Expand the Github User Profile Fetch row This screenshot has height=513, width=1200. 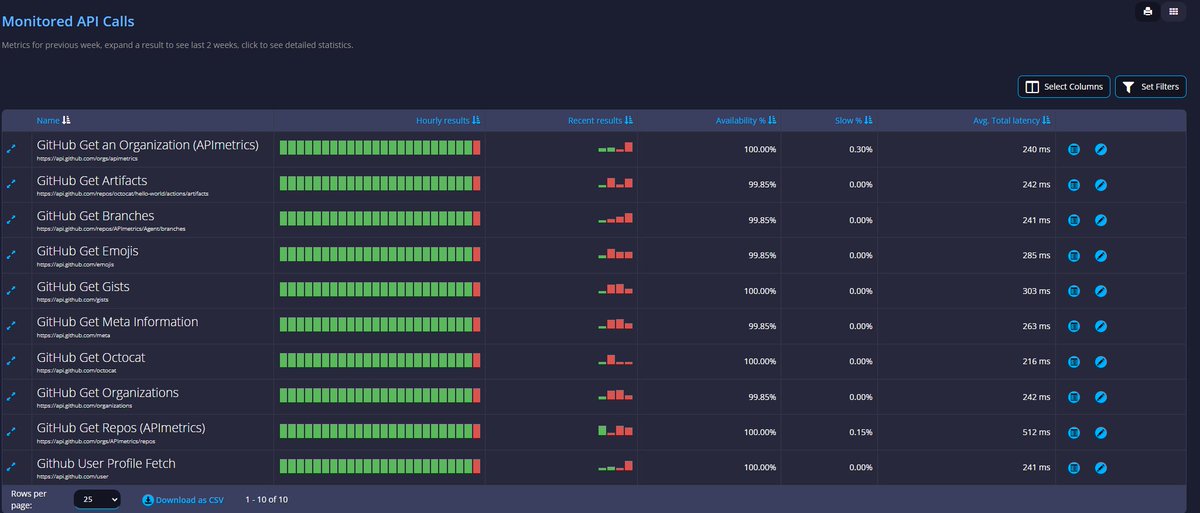click(x=12, y=467)
